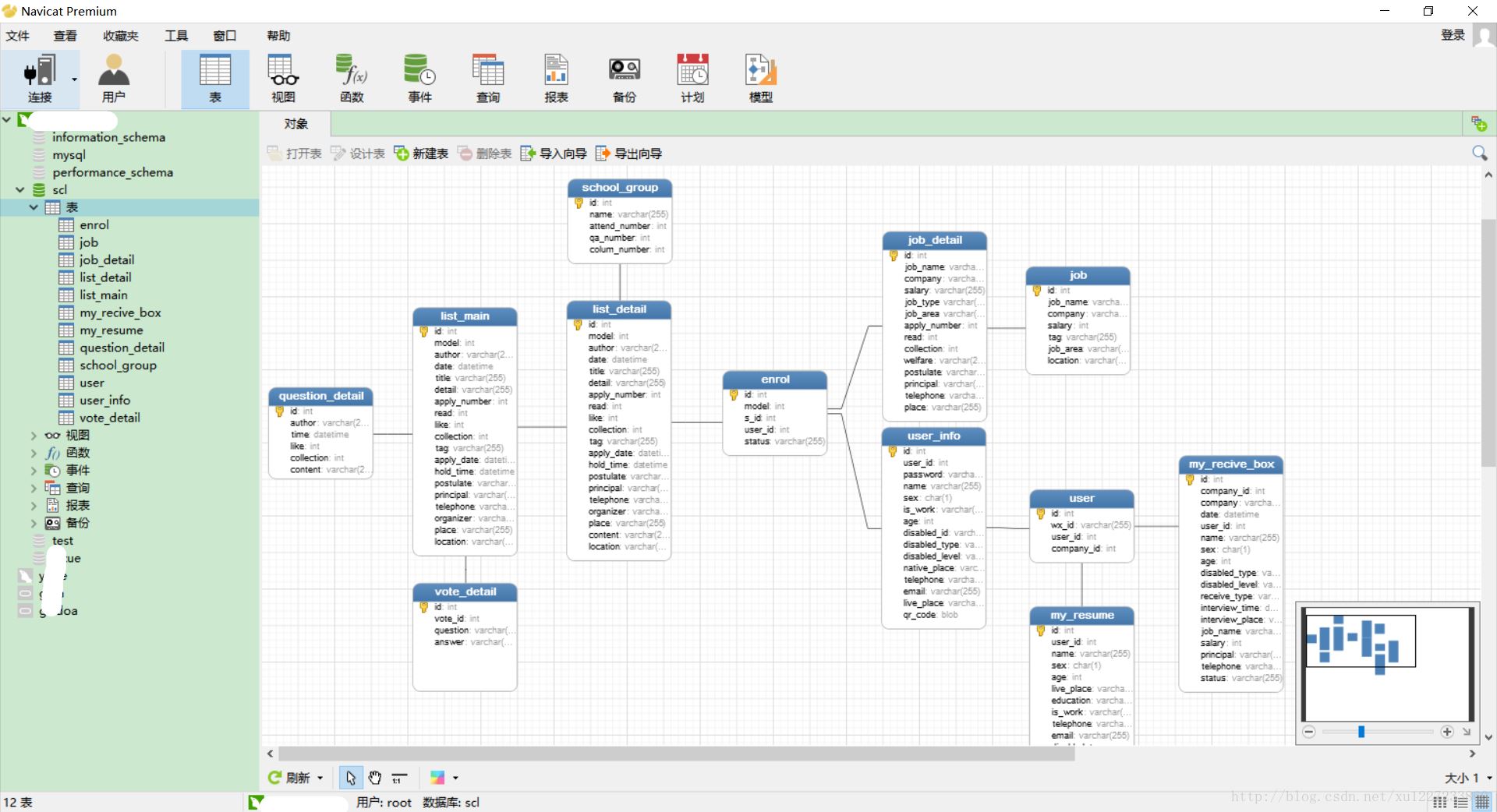Open the 备份 (Backup) toolbar icon
The width and height of the screenshot is (1497, 812).
click(x=625, y=78)
